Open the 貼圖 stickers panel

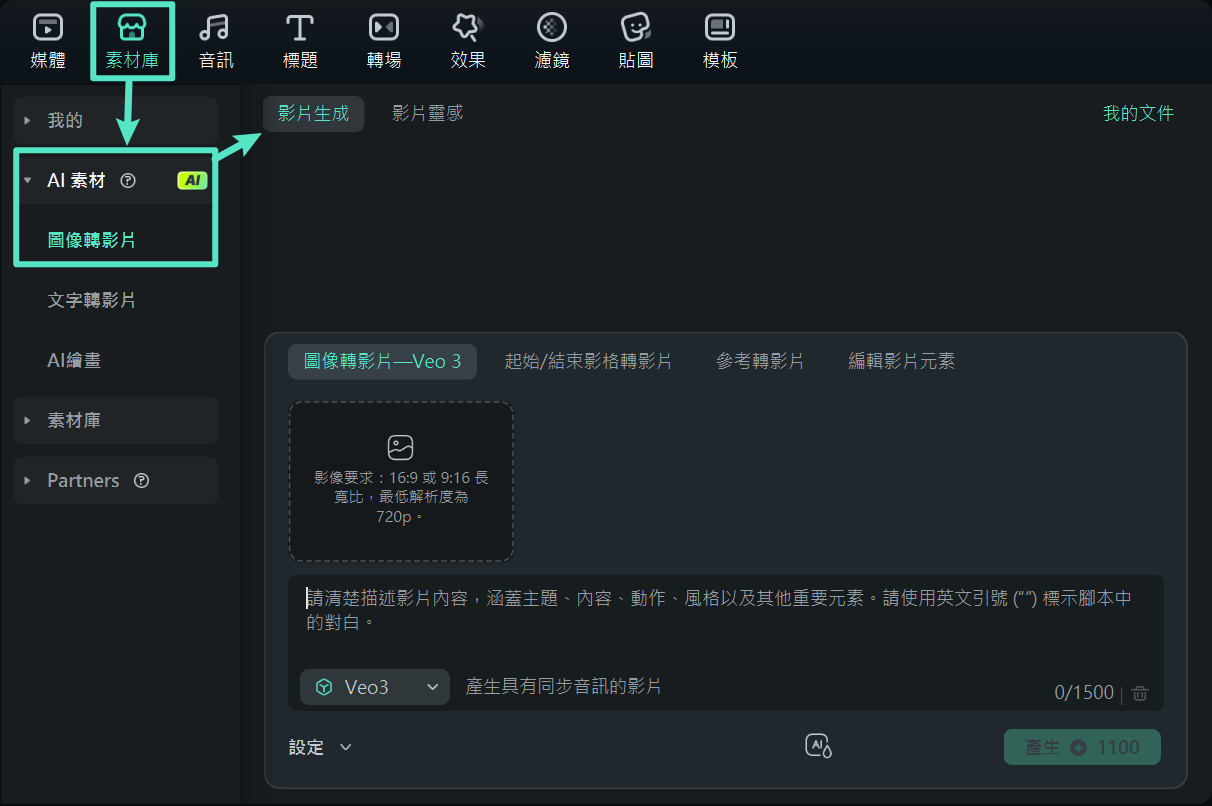[635, 40]
